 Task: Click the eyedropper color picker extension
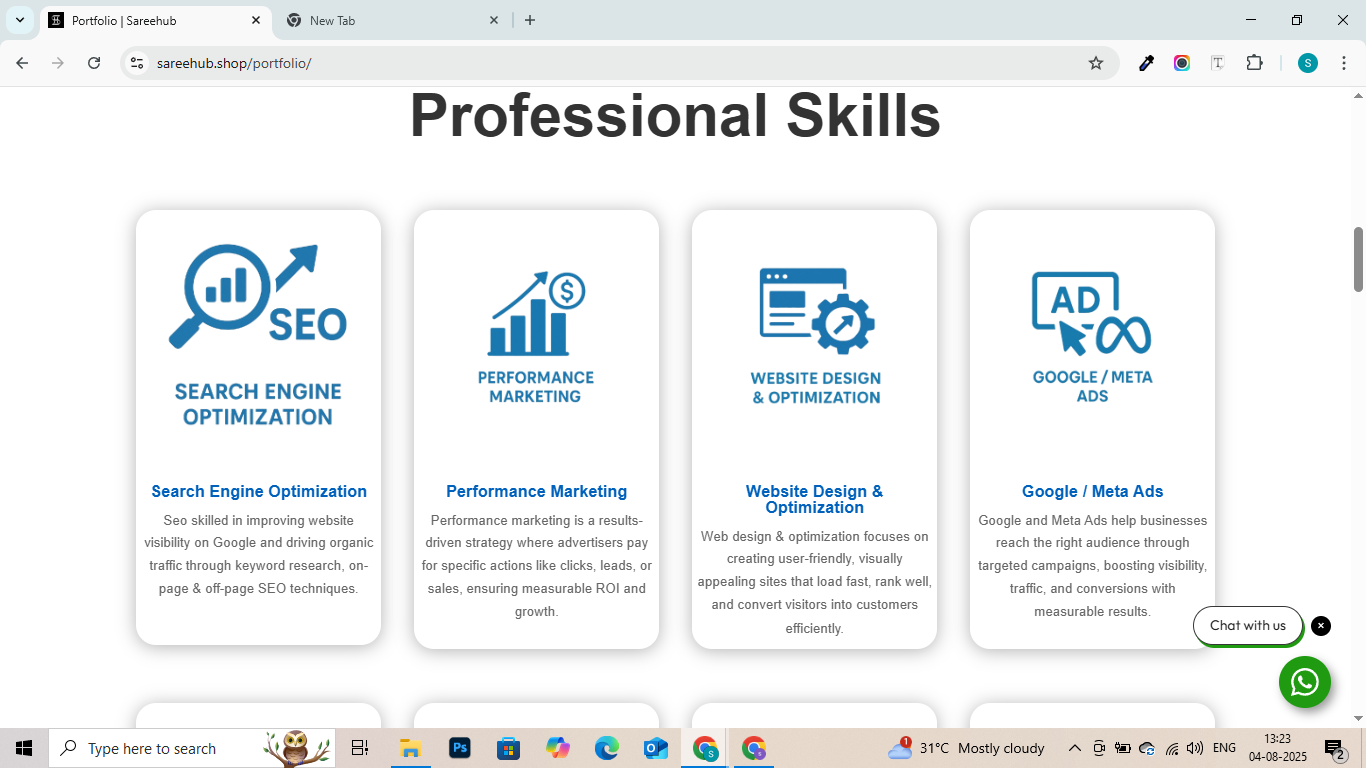tap(1147, 63)
